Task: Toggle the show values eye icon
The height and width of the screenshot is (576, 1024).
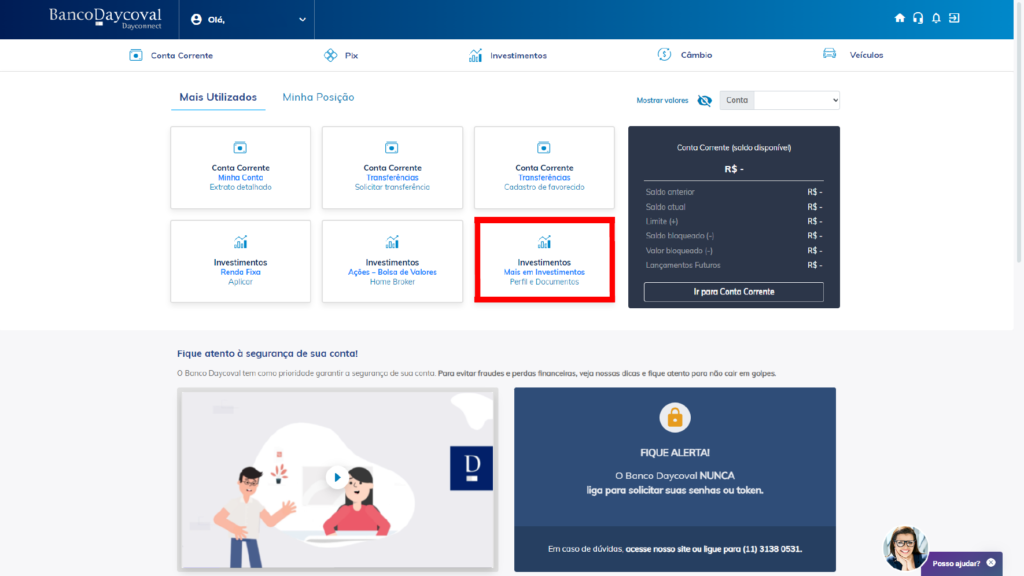Action: pyautogui.click(x=704, y=101)
